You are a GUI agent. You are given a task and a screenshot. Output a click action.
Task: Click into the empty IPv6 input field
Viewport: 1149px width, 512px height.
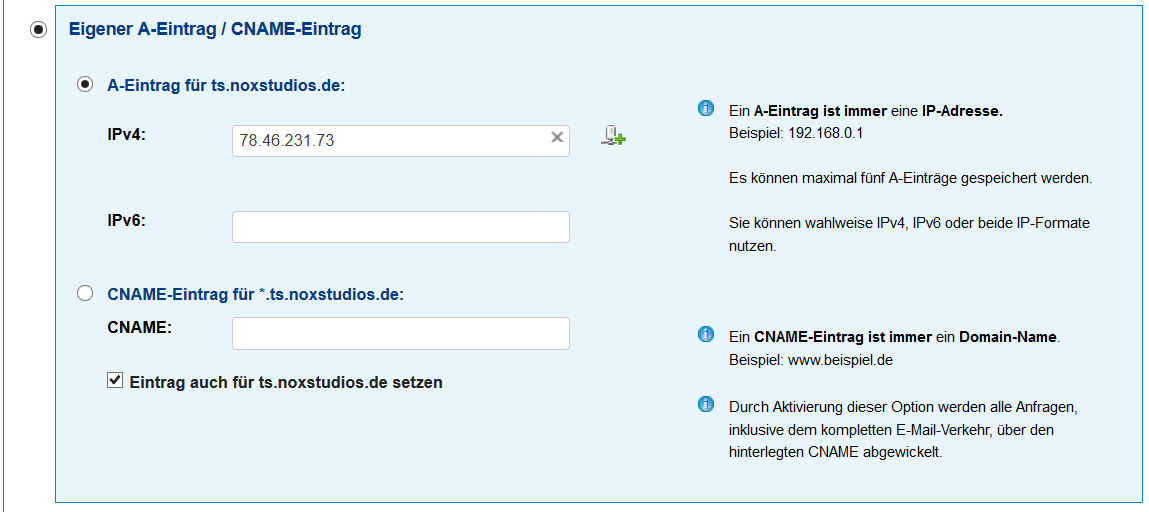pos(400,227)
